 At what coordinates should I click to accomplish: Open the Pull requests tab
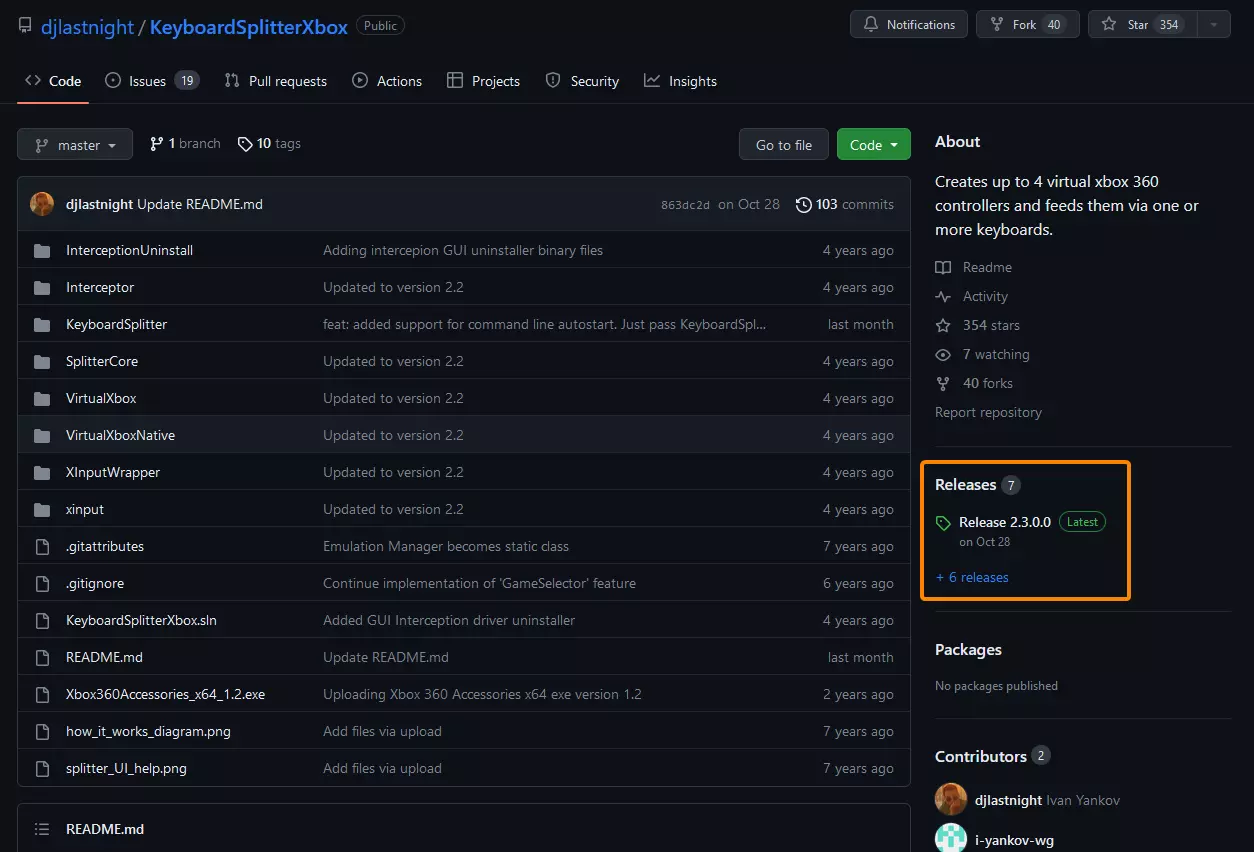pyautogui.click(x=276, y=81)
